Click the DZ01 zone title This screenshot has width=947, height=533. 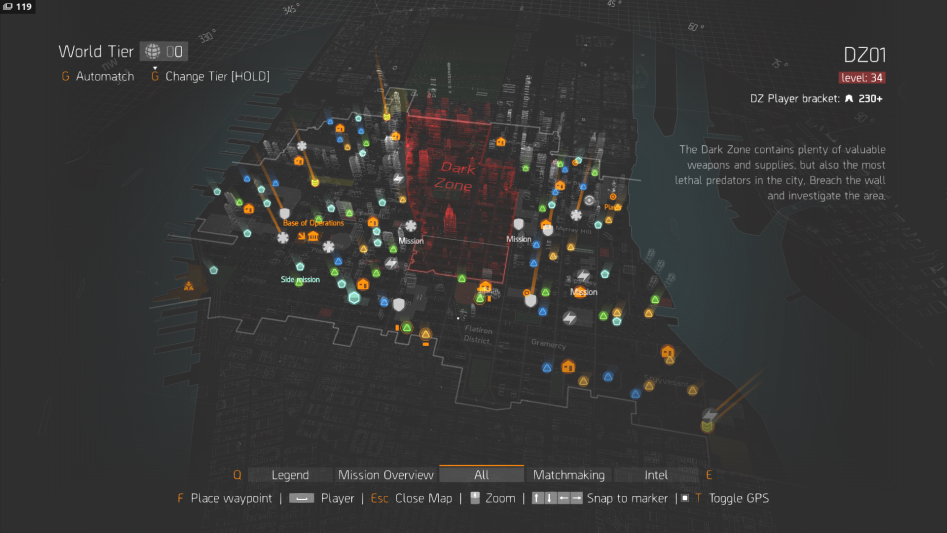(x=865, y=55)
